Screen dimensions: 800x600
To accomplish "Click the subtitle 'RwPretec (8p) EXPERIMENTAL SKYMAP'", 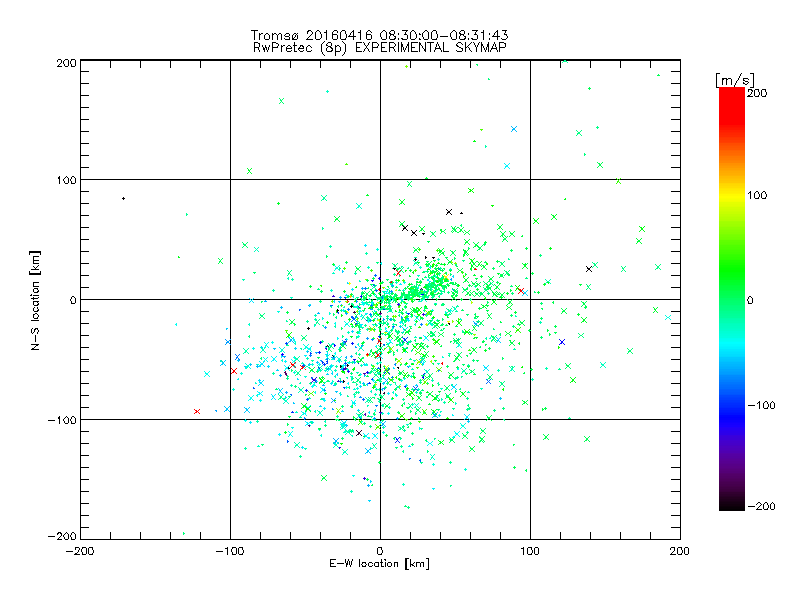I will pyautogui.click(x=380, y=48).
